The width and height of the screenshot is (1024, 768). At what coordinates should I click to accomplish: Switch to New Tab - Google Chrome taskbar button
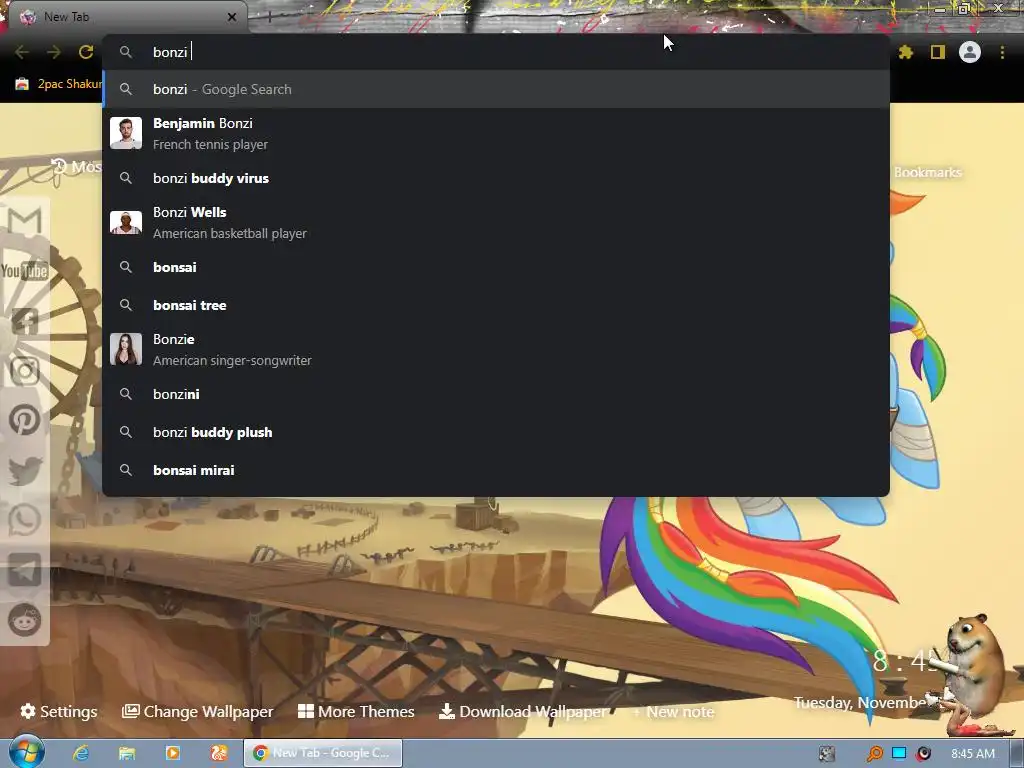click(323, 753)
